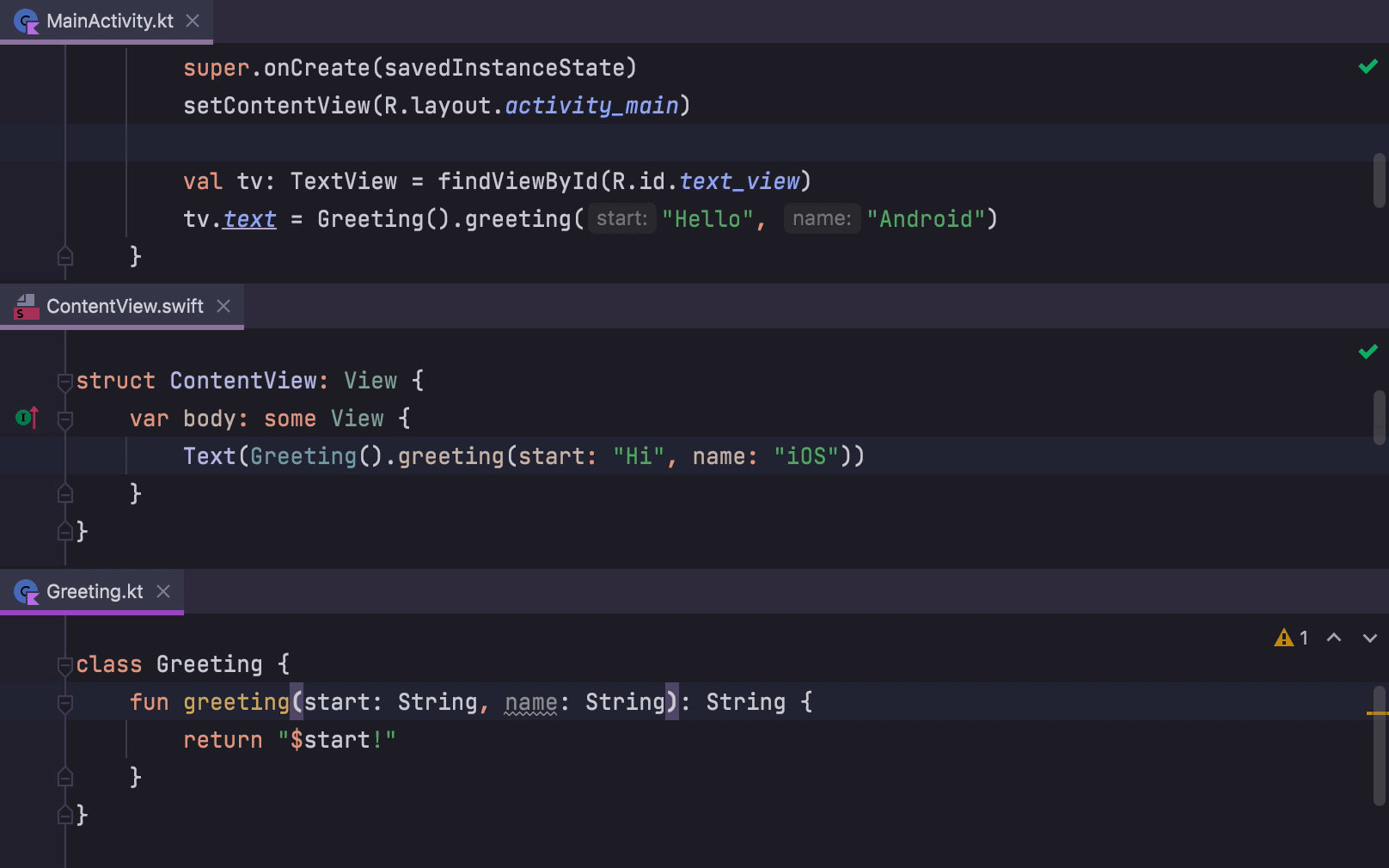The width and height of the screenshot is (1389, 868).
Task: Click the implements gutter icon beside var body
Action: click(28, 418)
